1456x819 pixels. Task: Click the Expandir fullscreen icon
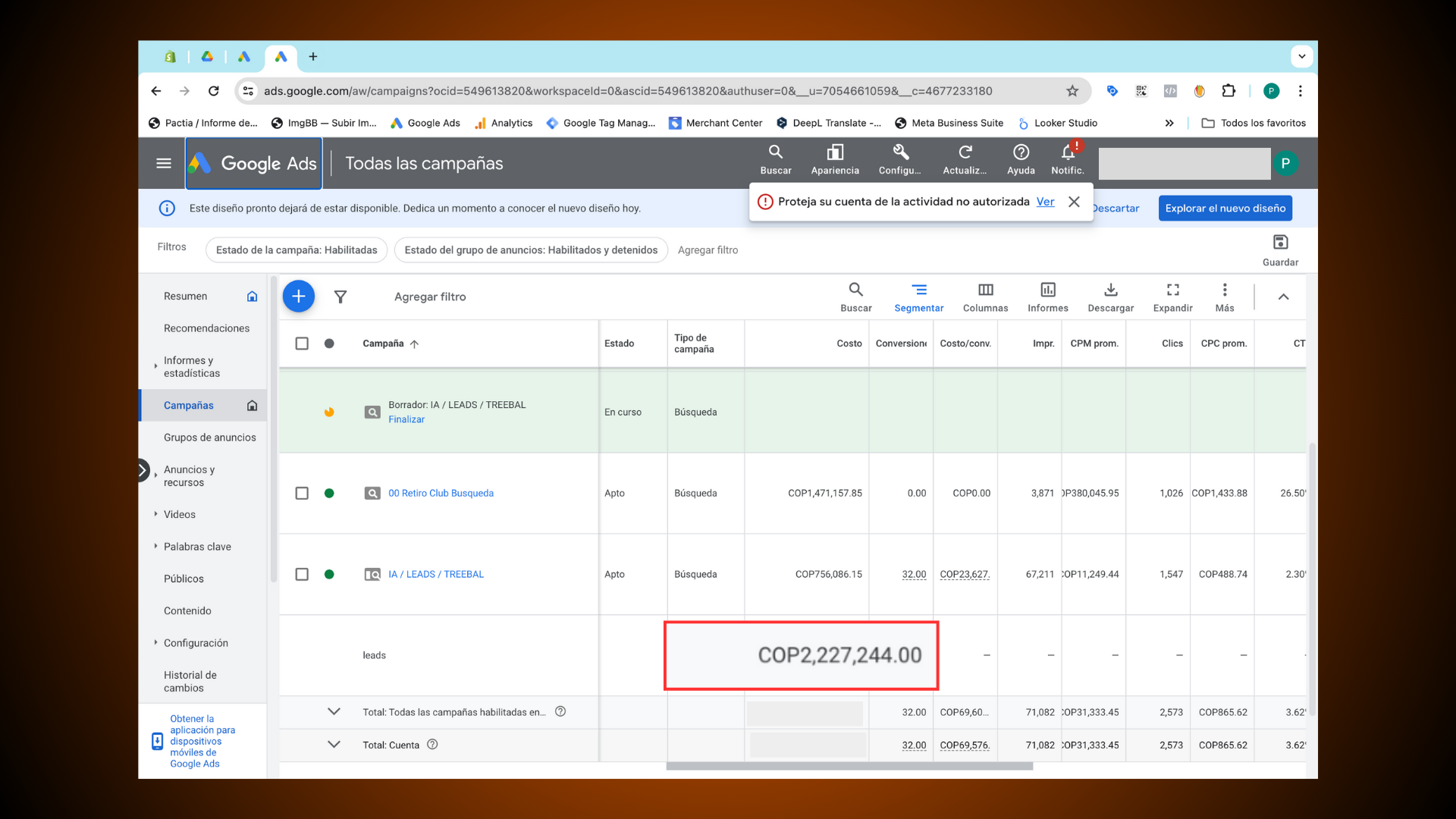[1172, 290]
